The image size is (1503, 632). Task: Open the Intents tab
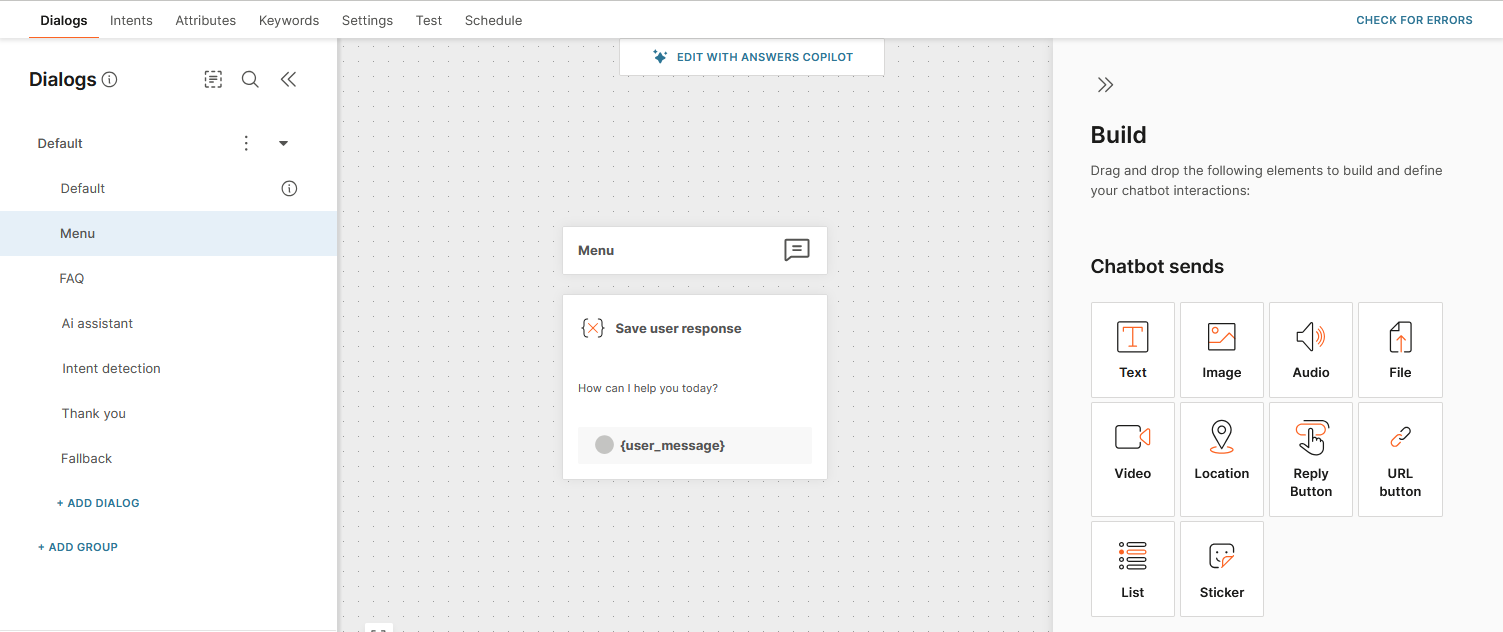pyautogui.click(x=131, y=20)
